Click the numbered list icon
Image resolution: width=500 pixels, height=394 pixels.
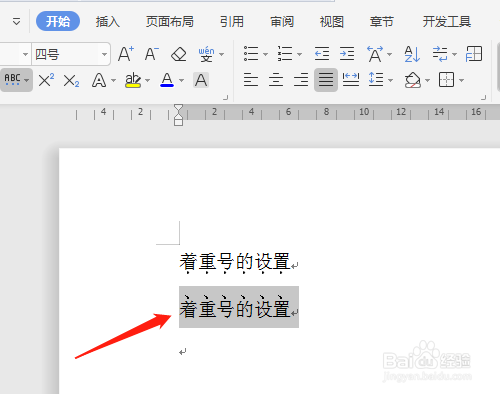(285, 54)
